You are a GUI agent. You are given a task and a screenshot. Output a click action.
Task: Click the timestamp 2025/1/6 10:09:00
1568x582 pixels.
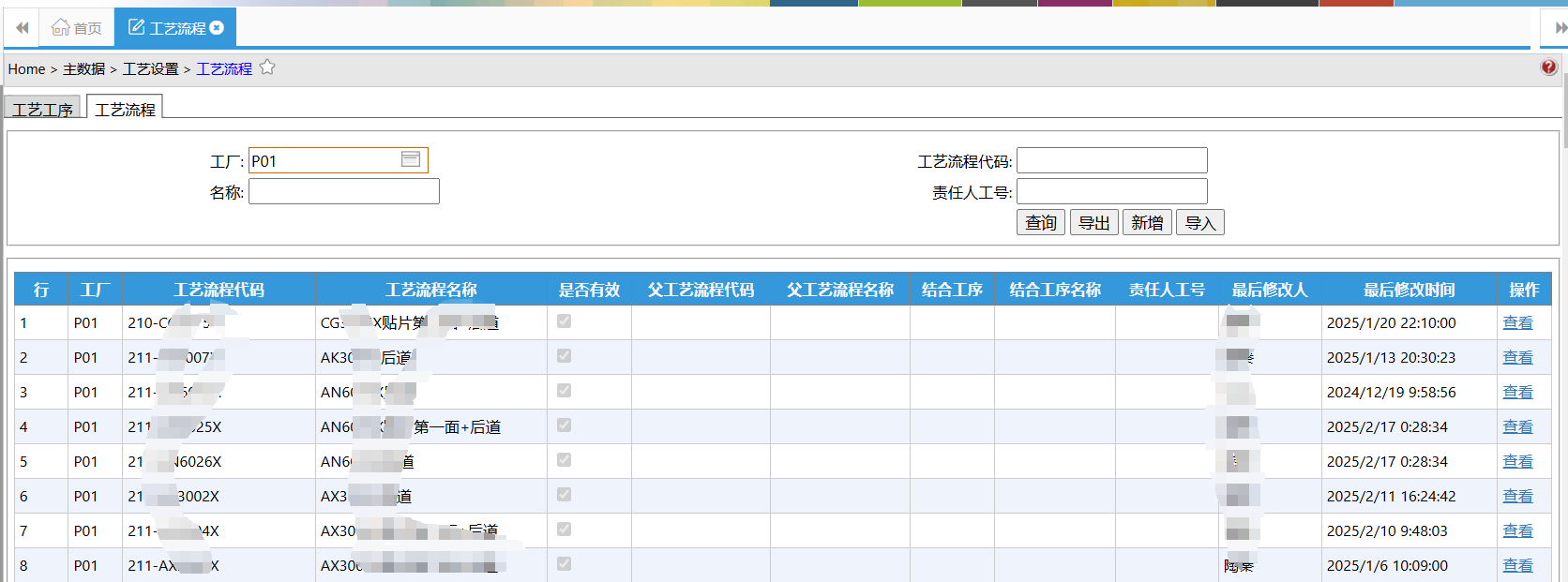tap(1387, 566)
